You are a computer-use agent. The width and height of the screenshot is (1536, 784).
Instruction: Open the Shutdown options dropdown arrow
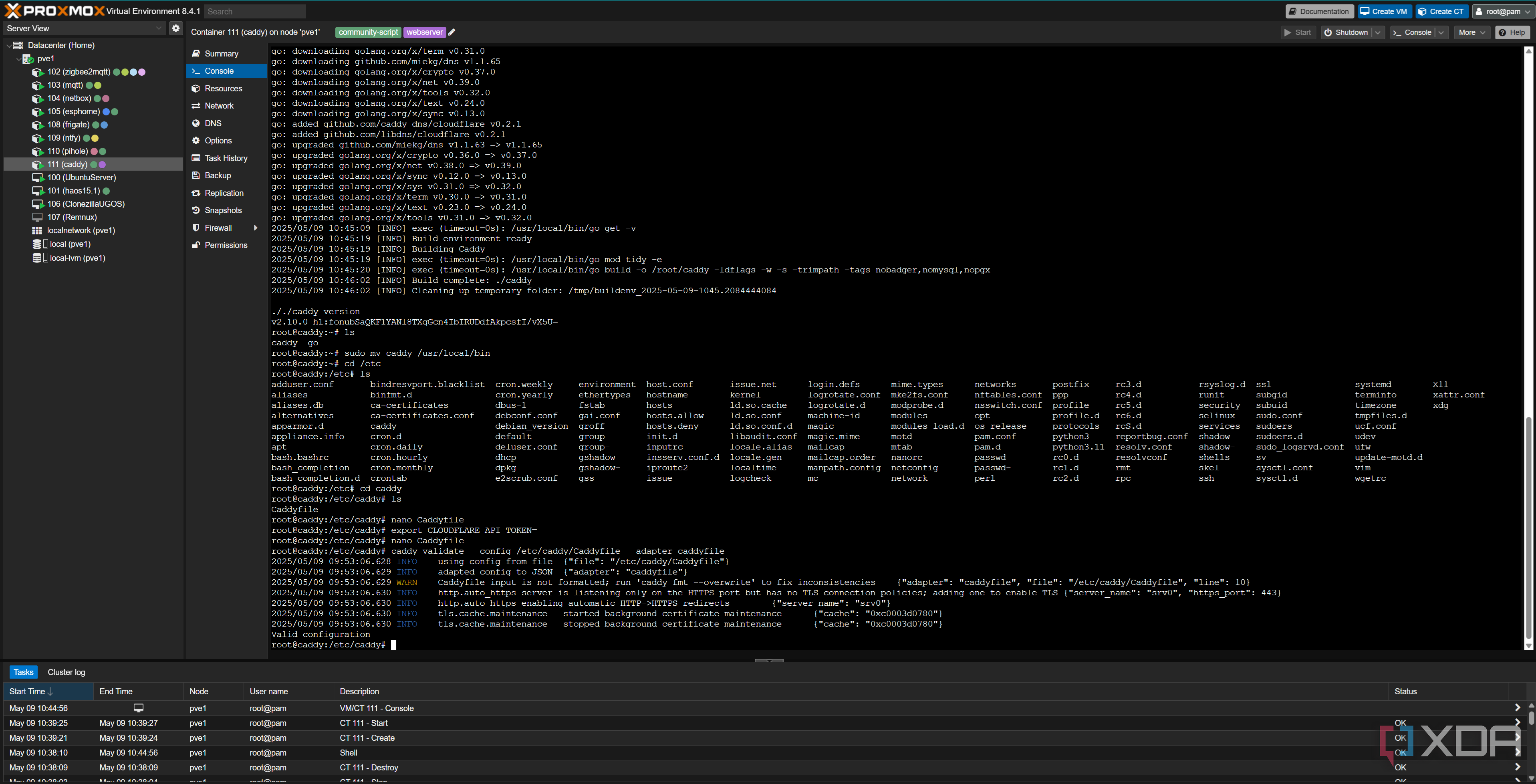[x=1378, y=32]
